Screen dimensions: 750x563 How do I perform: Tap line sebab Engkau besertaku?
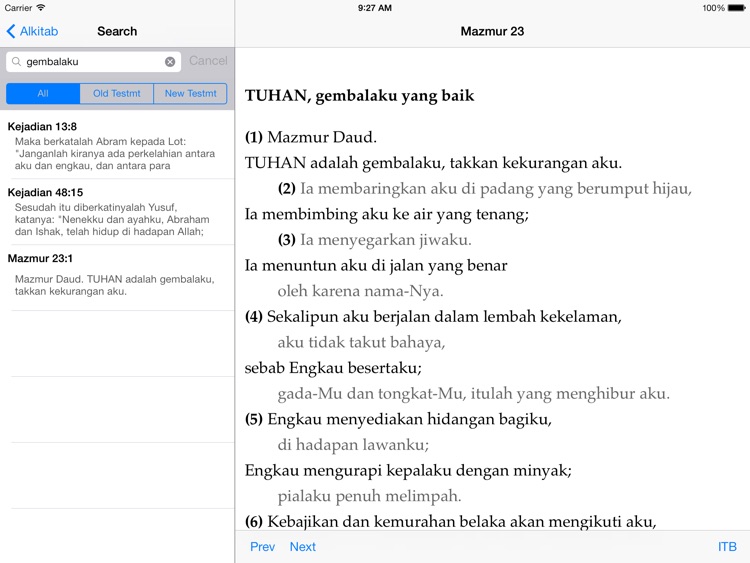[333, 368]
